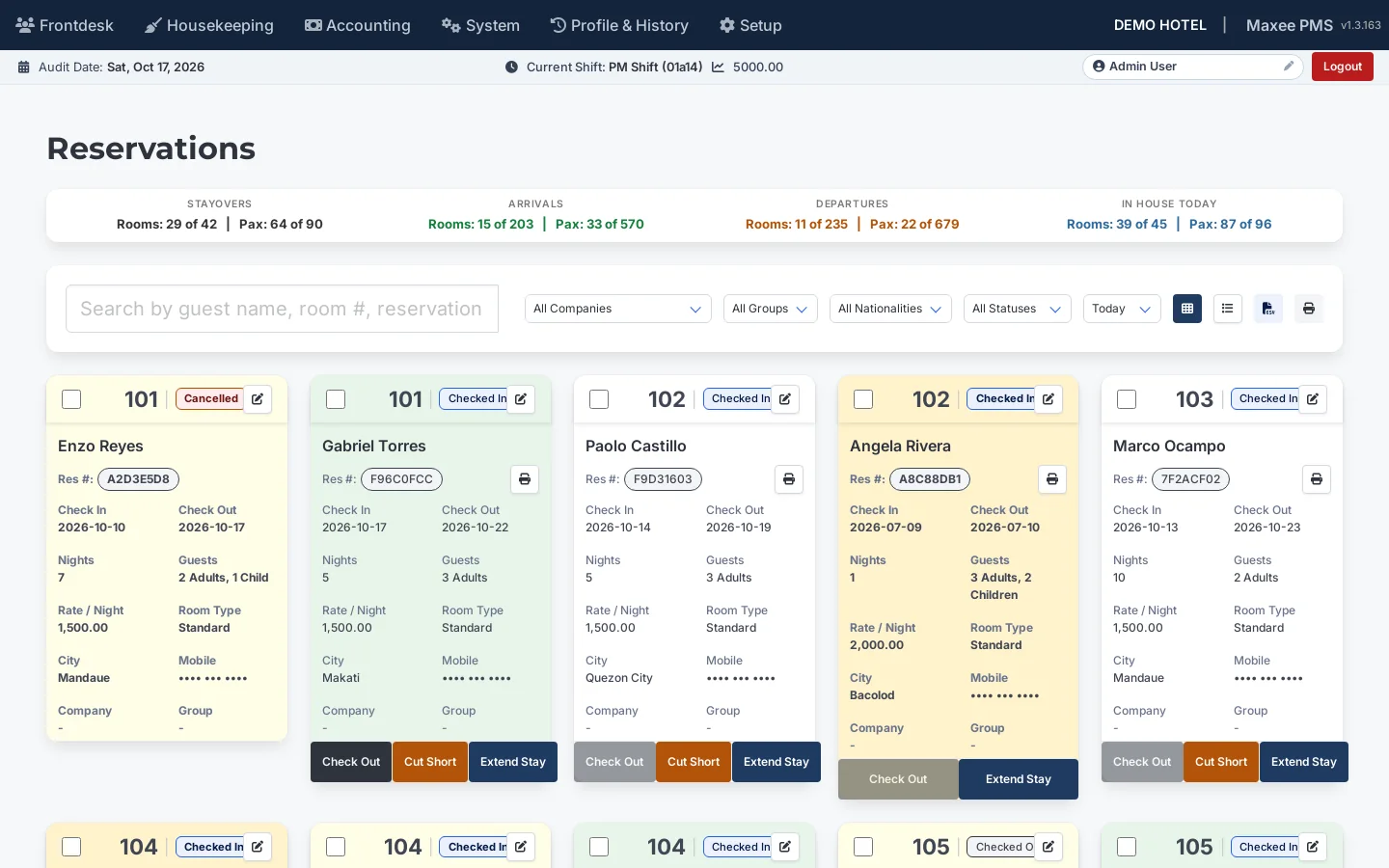Click the Admin User field
The image size is (1389, 868).
click(x=1193, y=67)
